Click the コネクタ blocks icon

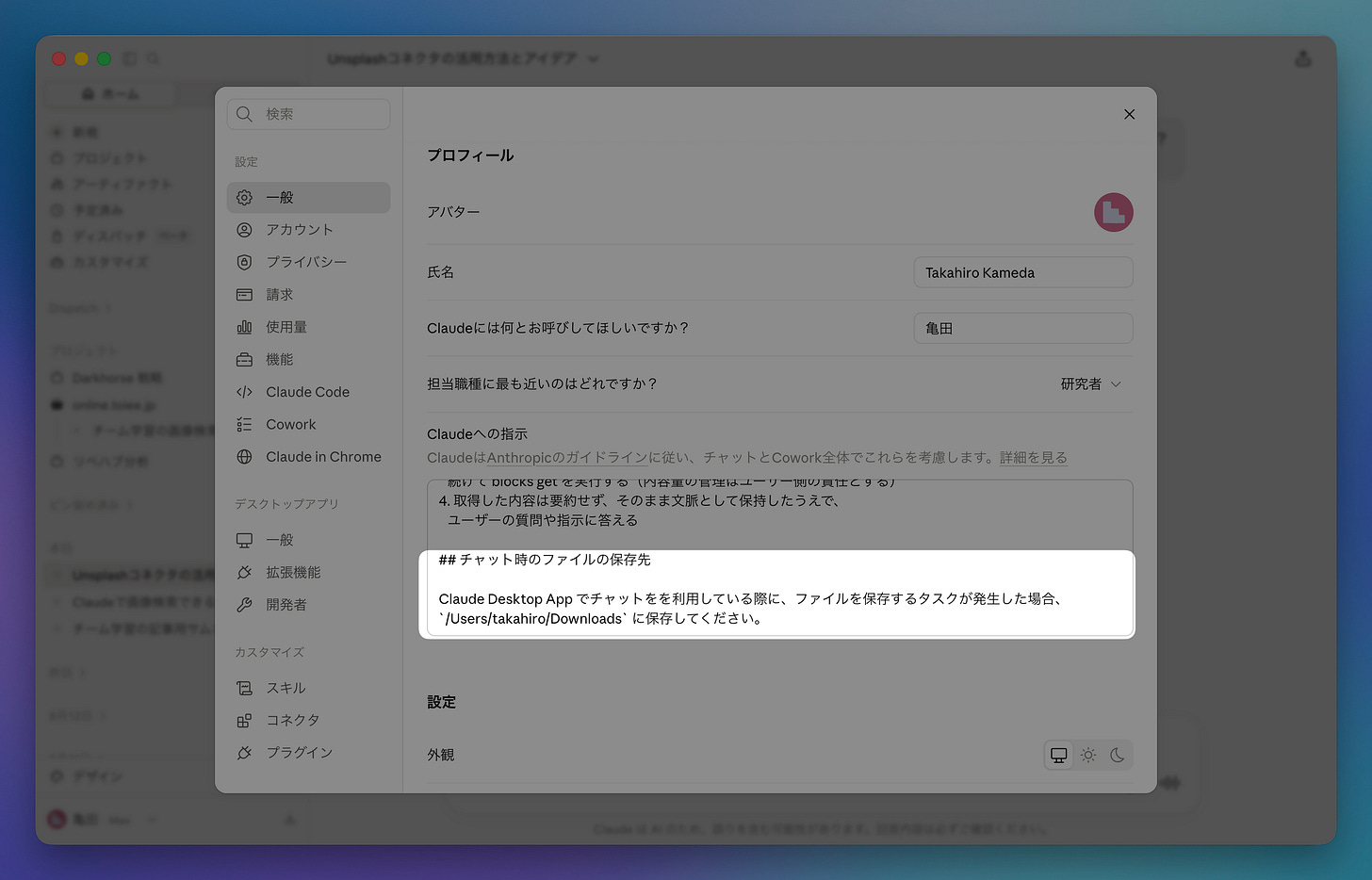pyautogui.click(x=244, y=720)
